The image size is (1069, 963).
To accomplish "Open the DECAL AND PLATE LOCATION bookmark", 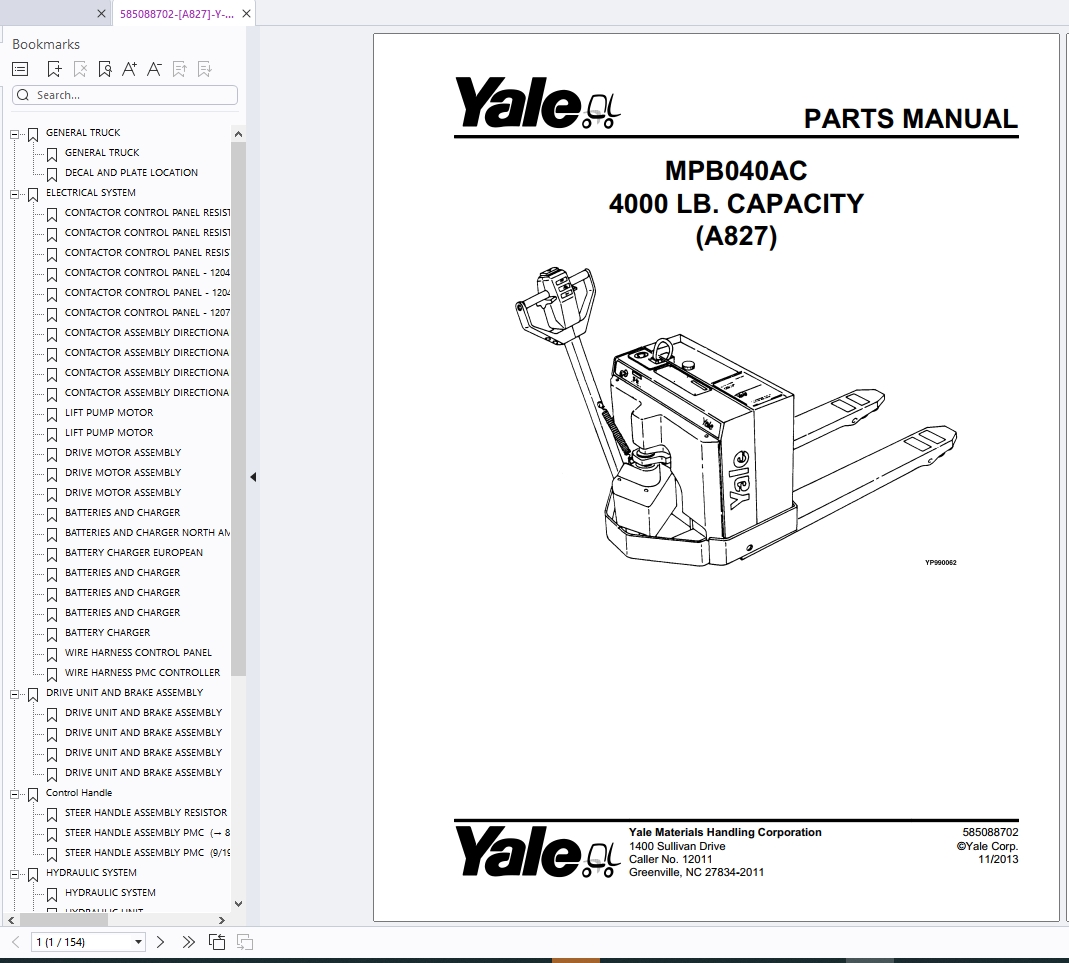I will [x=132, y=172].
